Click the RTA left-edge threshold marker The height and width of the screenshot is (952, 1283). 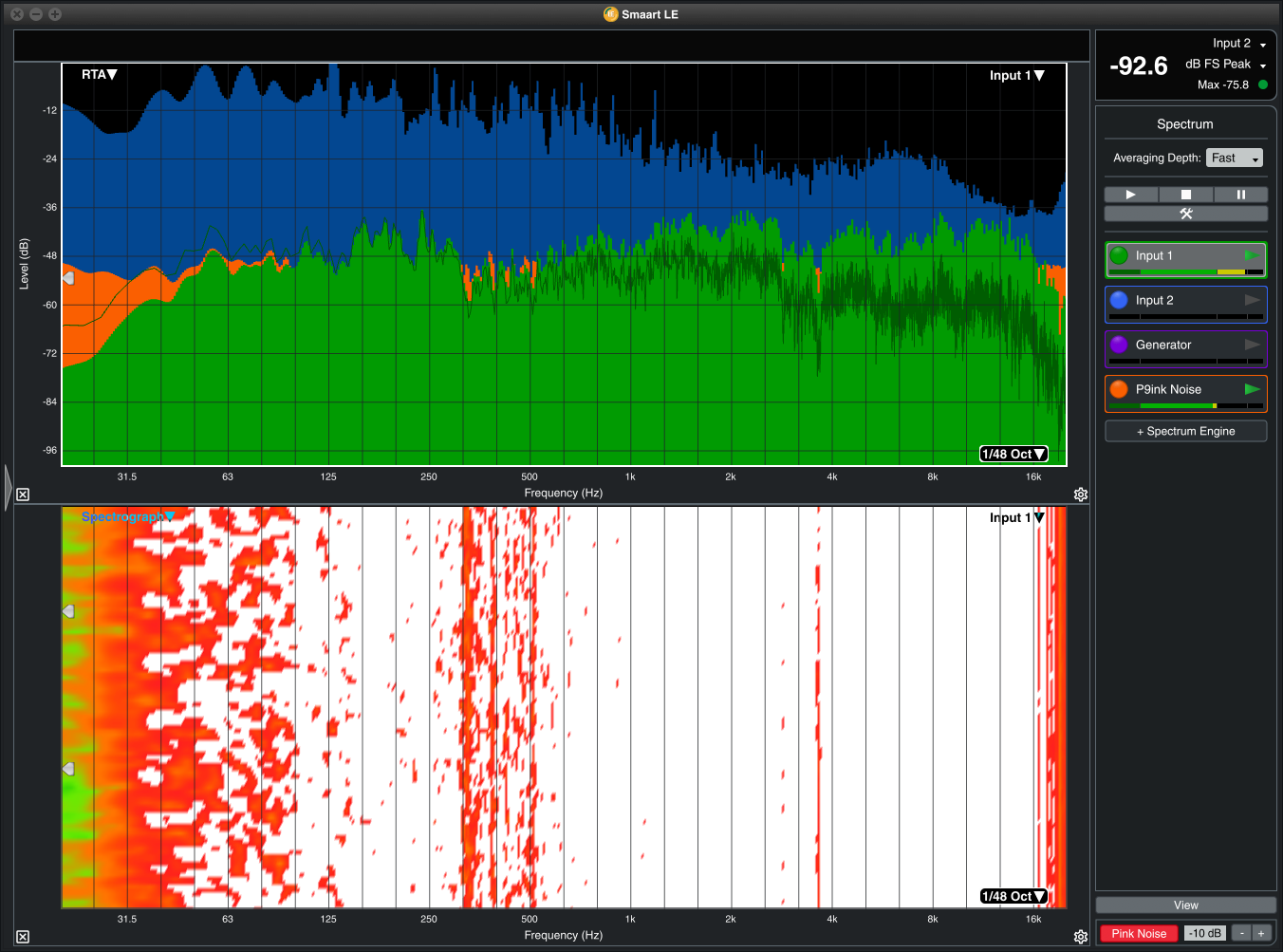68,278
